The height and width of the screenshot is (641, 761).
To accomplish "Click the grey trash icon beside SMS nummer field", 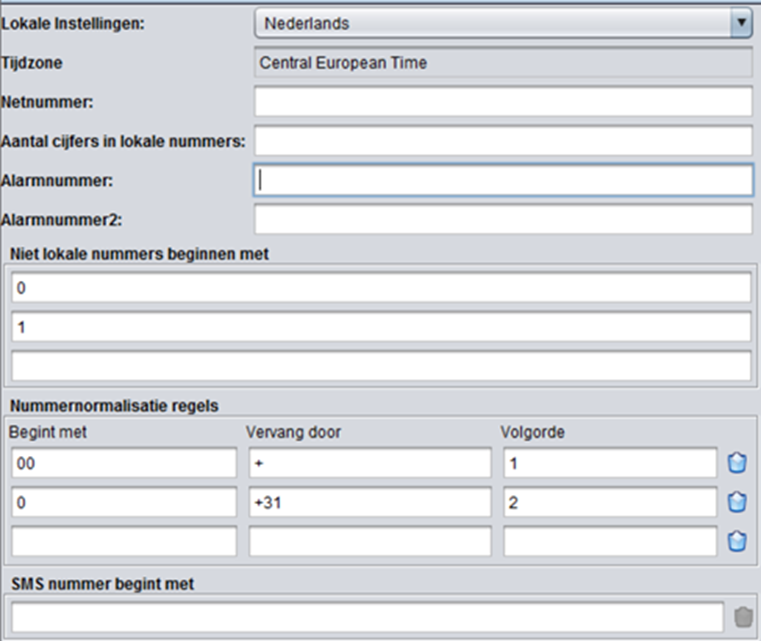I will [742, 617].
